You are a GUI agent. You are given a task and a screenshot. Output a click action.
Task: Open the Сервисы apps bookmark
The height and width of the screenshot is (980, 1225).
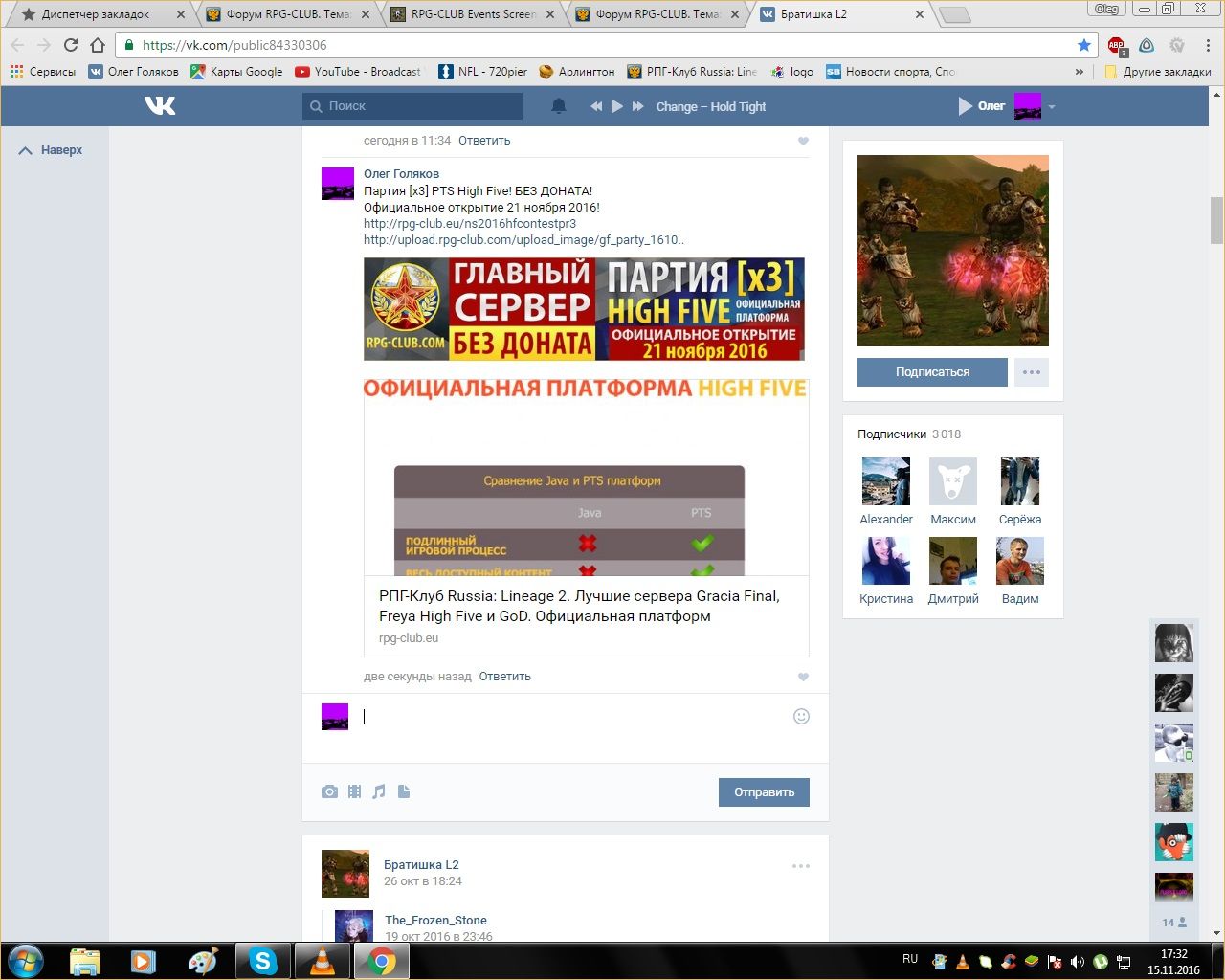click(x=43, y=72)
